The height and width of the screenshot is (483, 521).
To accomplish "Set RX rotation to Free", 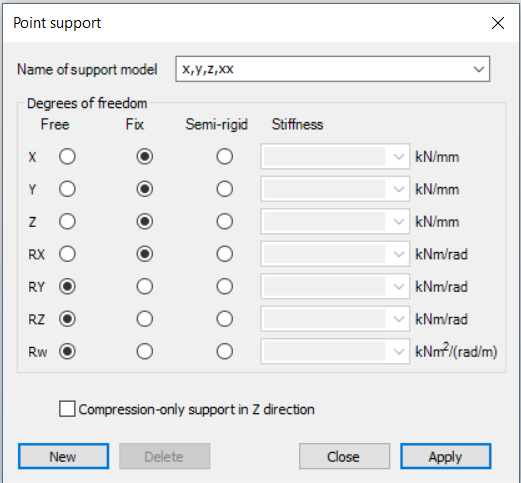I will click(x=67, y=254).
